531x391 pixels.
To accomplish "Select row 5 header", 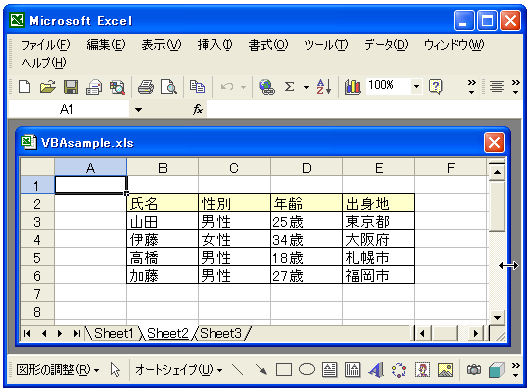I will 37,258.
